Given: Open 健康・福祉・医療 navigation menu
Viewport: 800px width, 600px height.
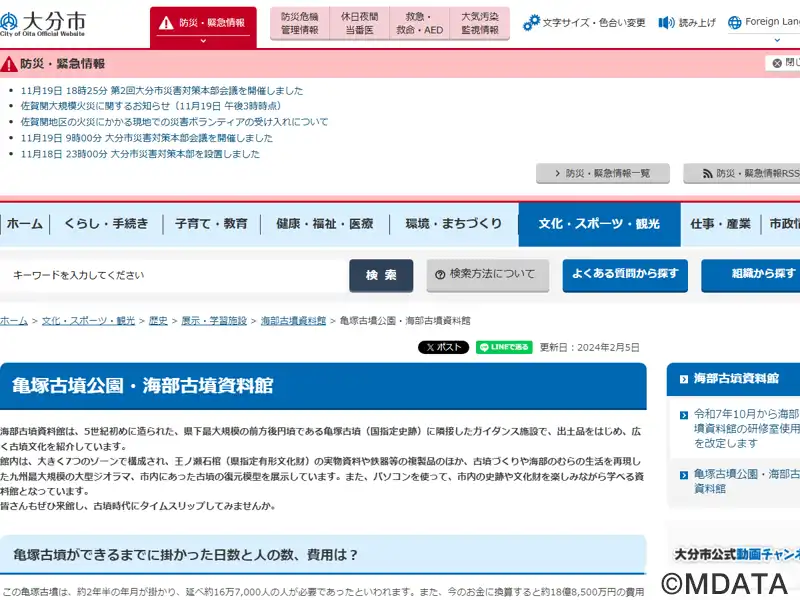Looking at the screenshot, I should coord(325,224).
